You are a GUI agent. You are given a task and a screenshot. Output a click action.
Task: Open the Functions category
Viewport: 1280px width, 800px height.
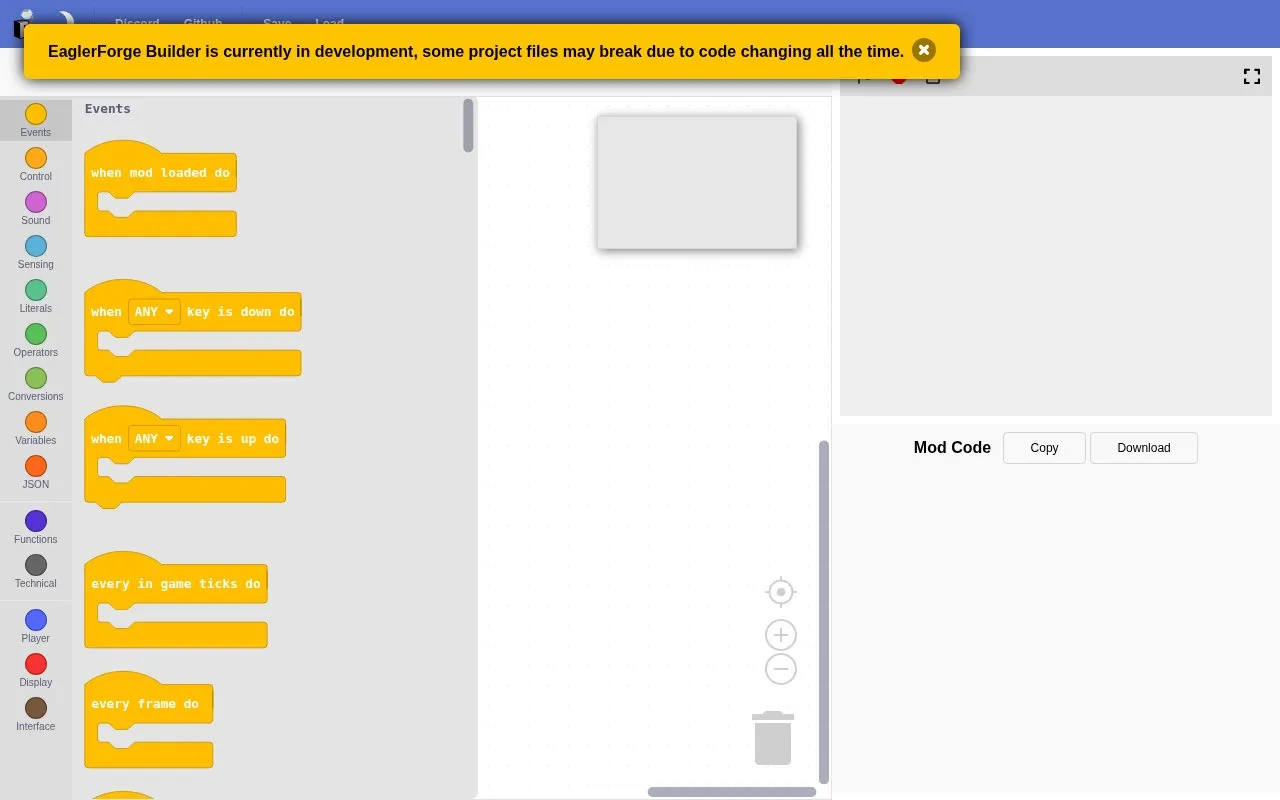tap(36, 527)
